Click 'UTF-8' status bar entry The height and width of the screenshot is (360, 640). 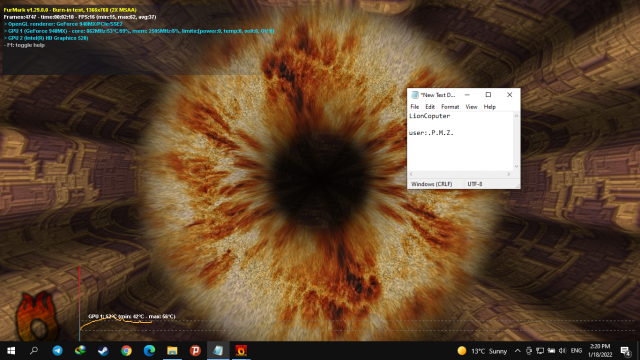475,184
